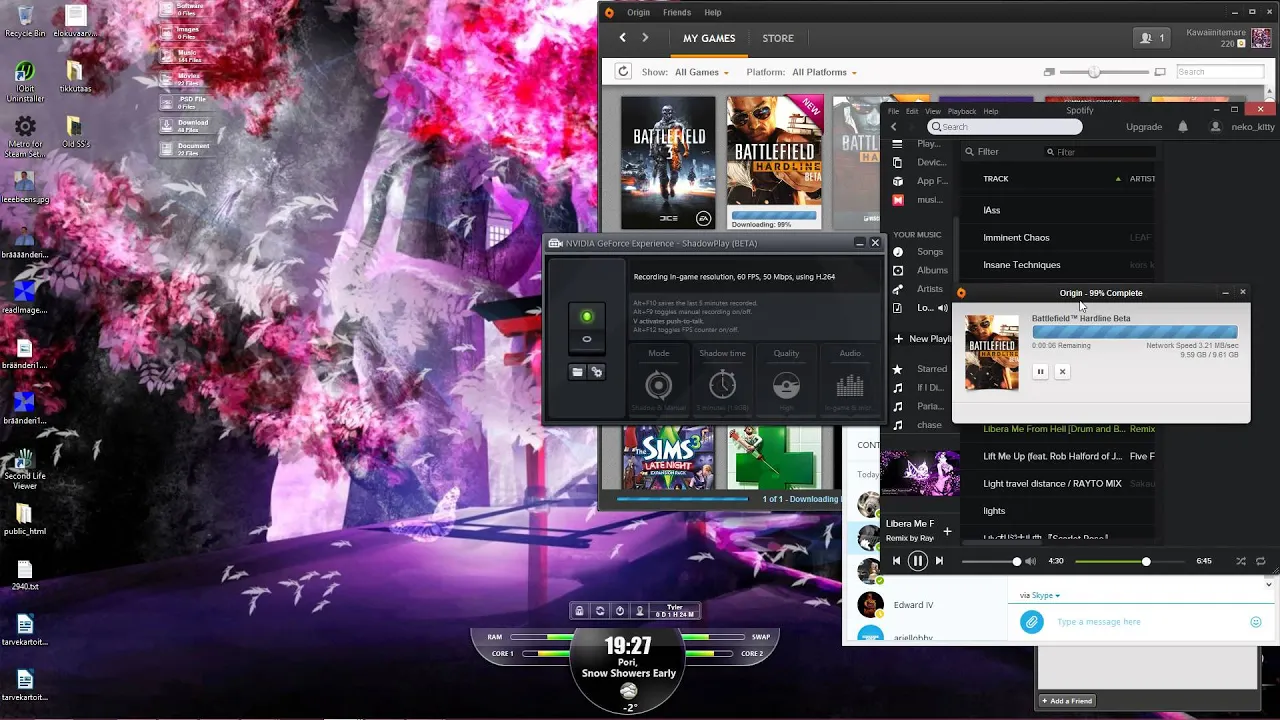Open Edward IV Skype contact
The height and width of the screenshot is (720, 1280).
[x=913, y=605]
